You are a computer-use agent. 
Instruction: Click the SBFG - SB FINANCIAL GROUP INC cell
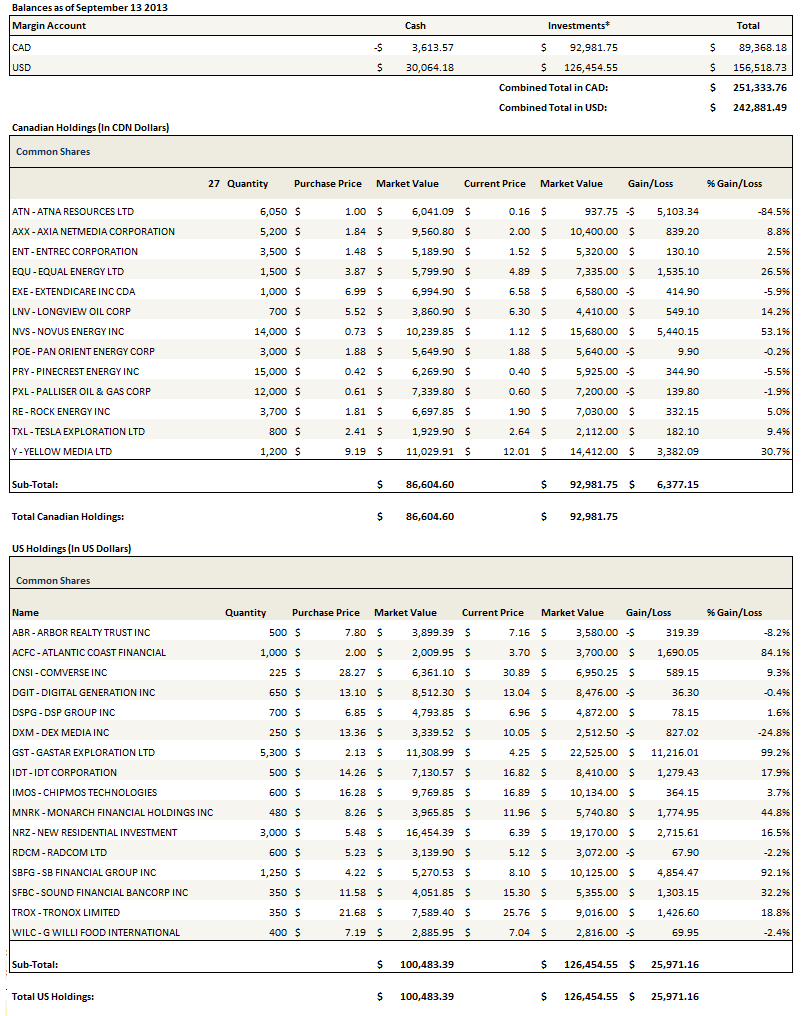84,872
